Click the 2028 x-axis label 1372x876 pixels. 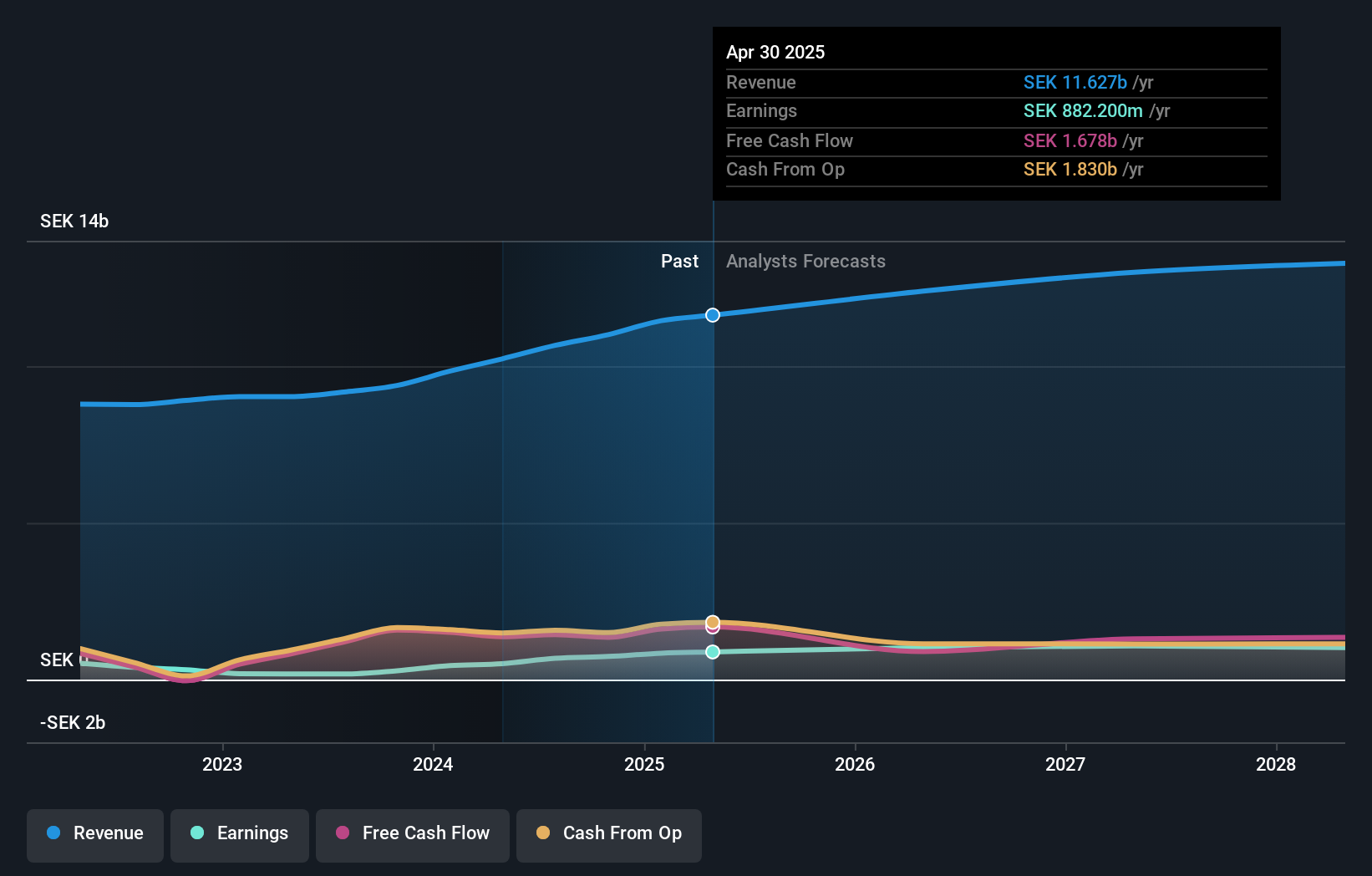point(1276,764)
